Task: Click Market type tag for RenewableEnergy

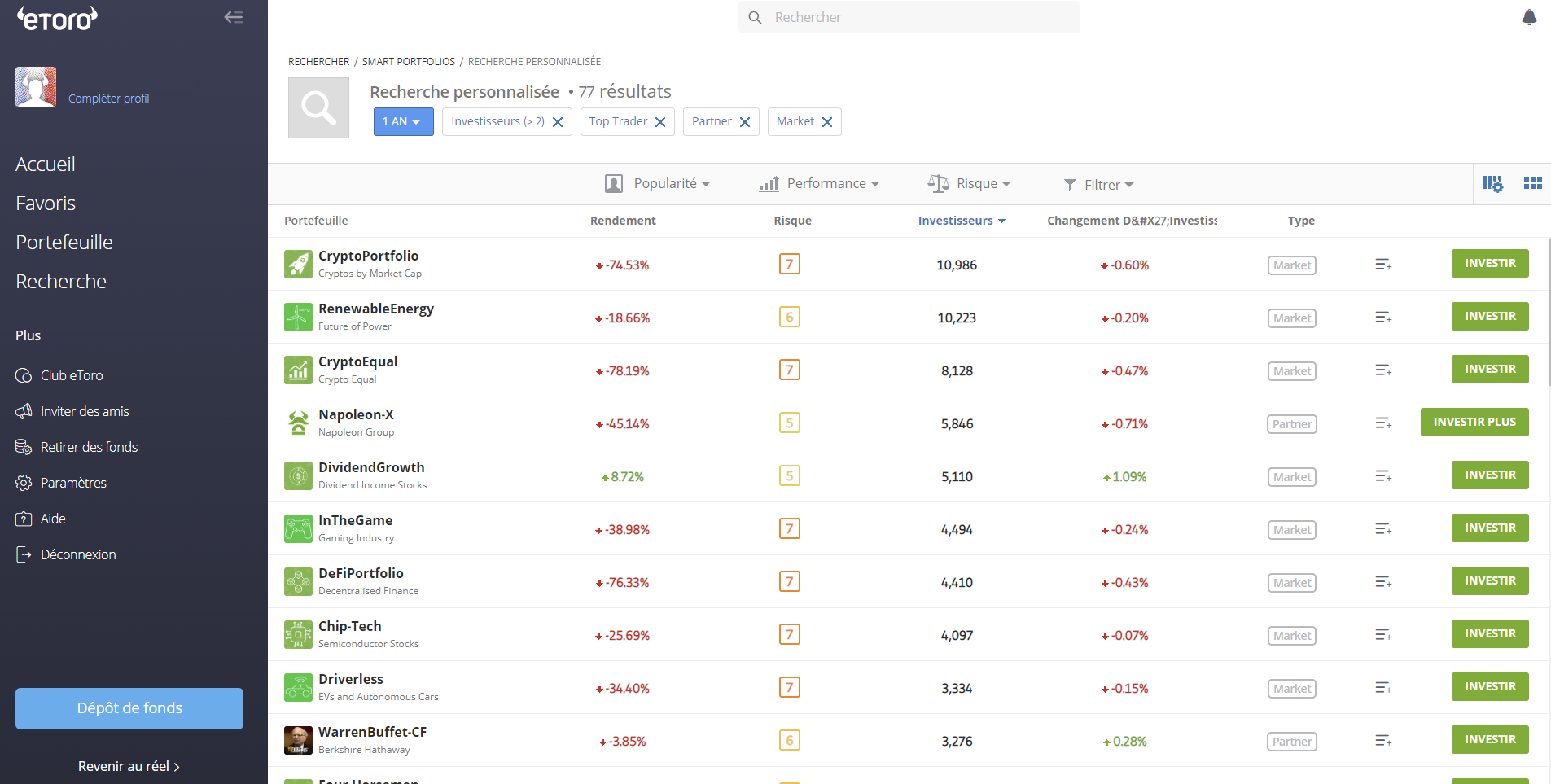Action: coord(1292,318)
